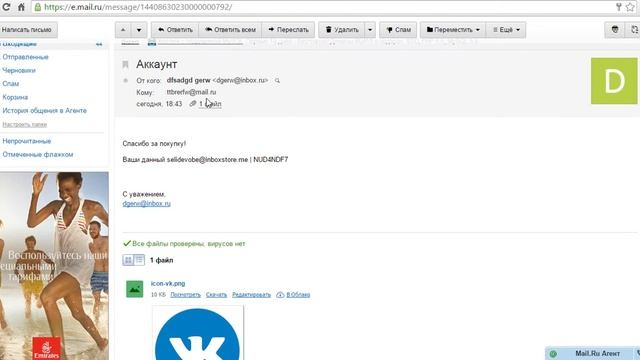Image resolution: width=640 pixels, height=360 pixels.
Task: Click the message subject Аккаунт
Action: [x=157, y=64]
